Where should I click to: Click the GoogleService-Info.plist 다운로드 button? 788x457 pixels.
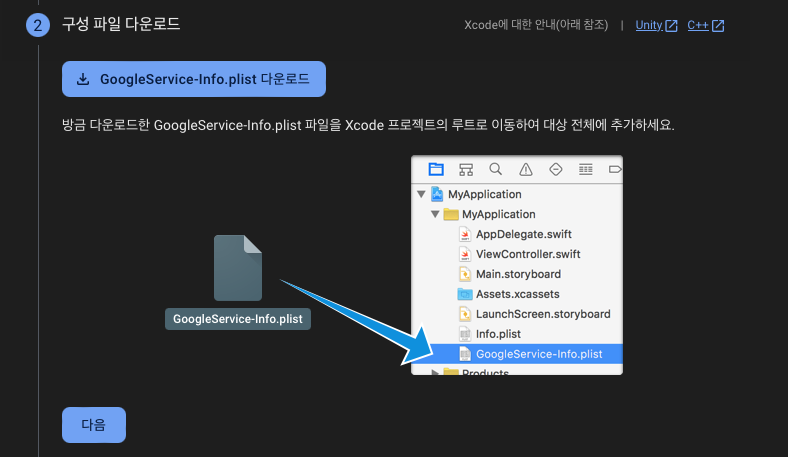click(x=194, y=79)
